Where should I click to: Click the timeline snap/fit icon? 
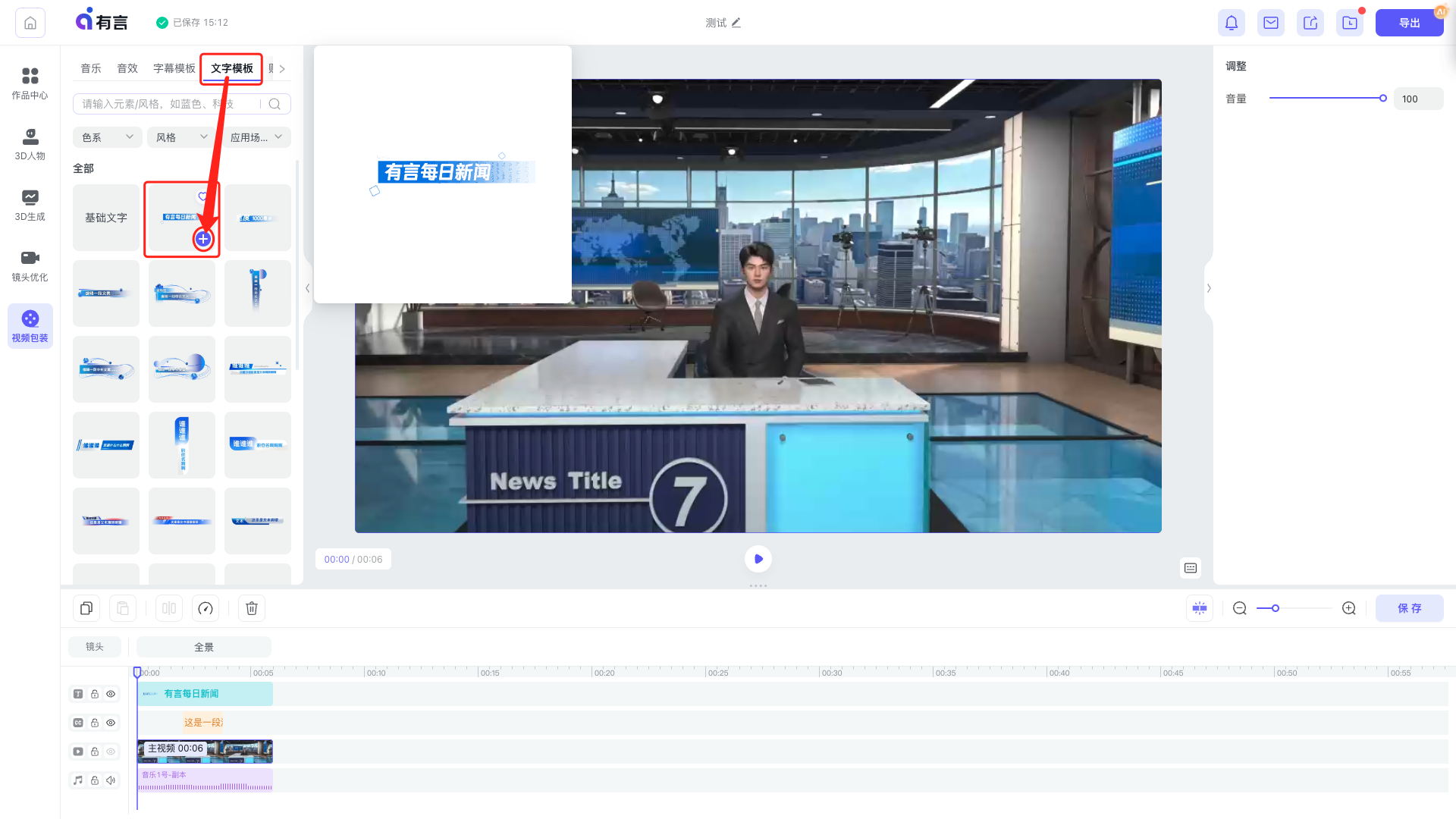pyautogui.click(x=1200, y=608)
